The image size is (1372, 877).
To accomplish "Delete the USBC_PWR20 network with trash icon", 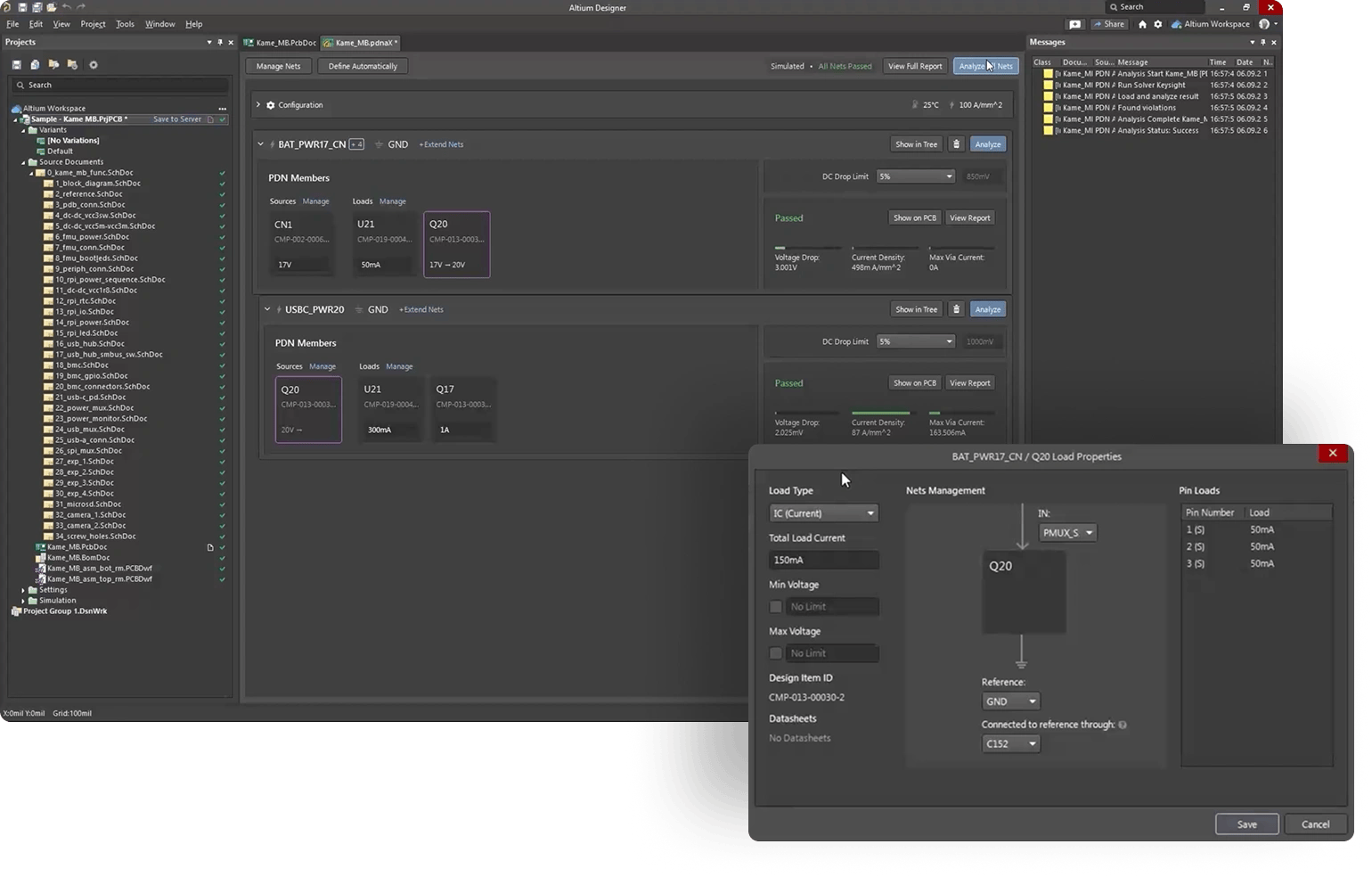I will (956, 309).
